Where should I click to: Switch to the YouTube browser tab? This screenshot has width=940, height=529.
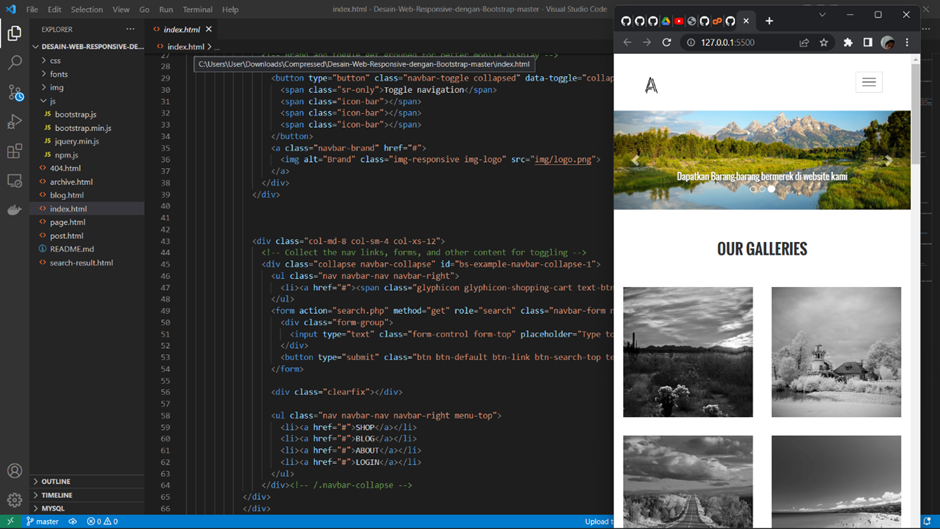pos(679,21)
